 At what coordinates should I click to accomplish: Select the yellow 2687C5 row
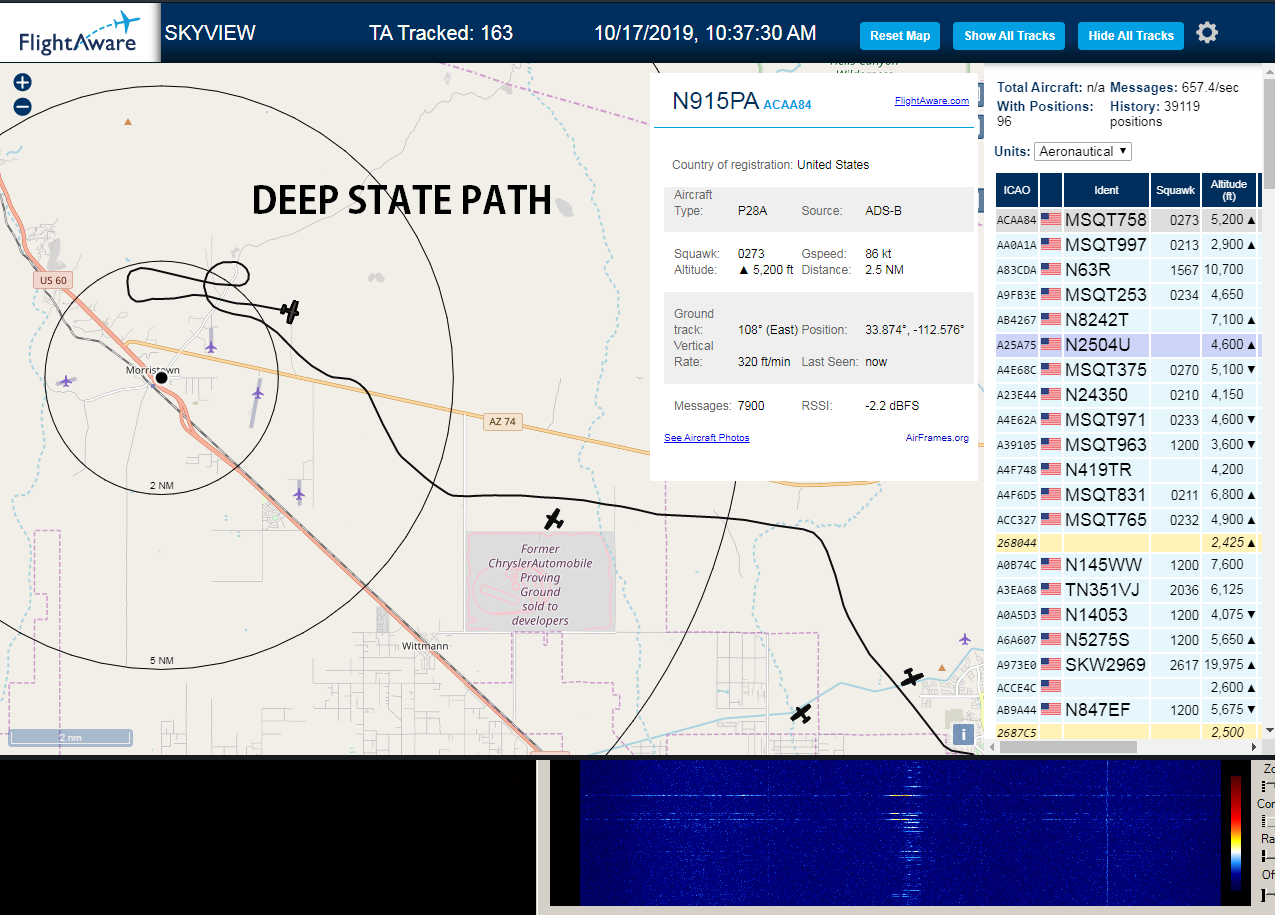pyautogui.click(x=1127, y=732)
